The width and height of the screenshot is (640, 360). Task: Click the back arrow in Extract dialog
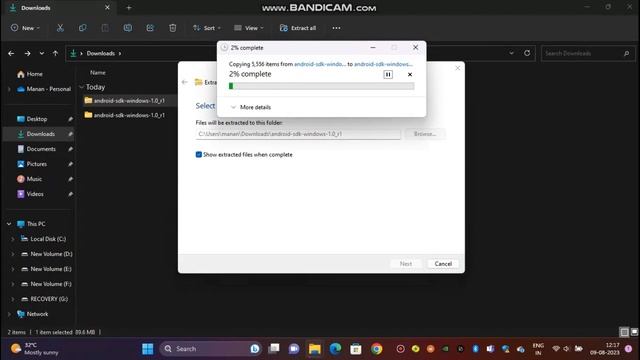(x=184, y=82)
